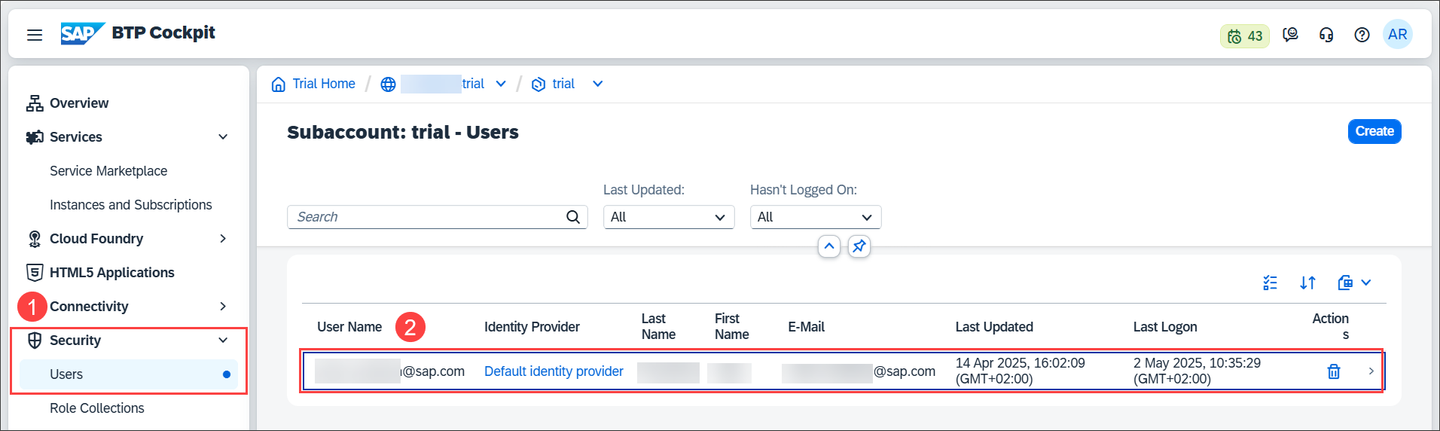1440x431 pixels.
Task: Open the feedback chat icon
Action: (x=1291, y=35)
